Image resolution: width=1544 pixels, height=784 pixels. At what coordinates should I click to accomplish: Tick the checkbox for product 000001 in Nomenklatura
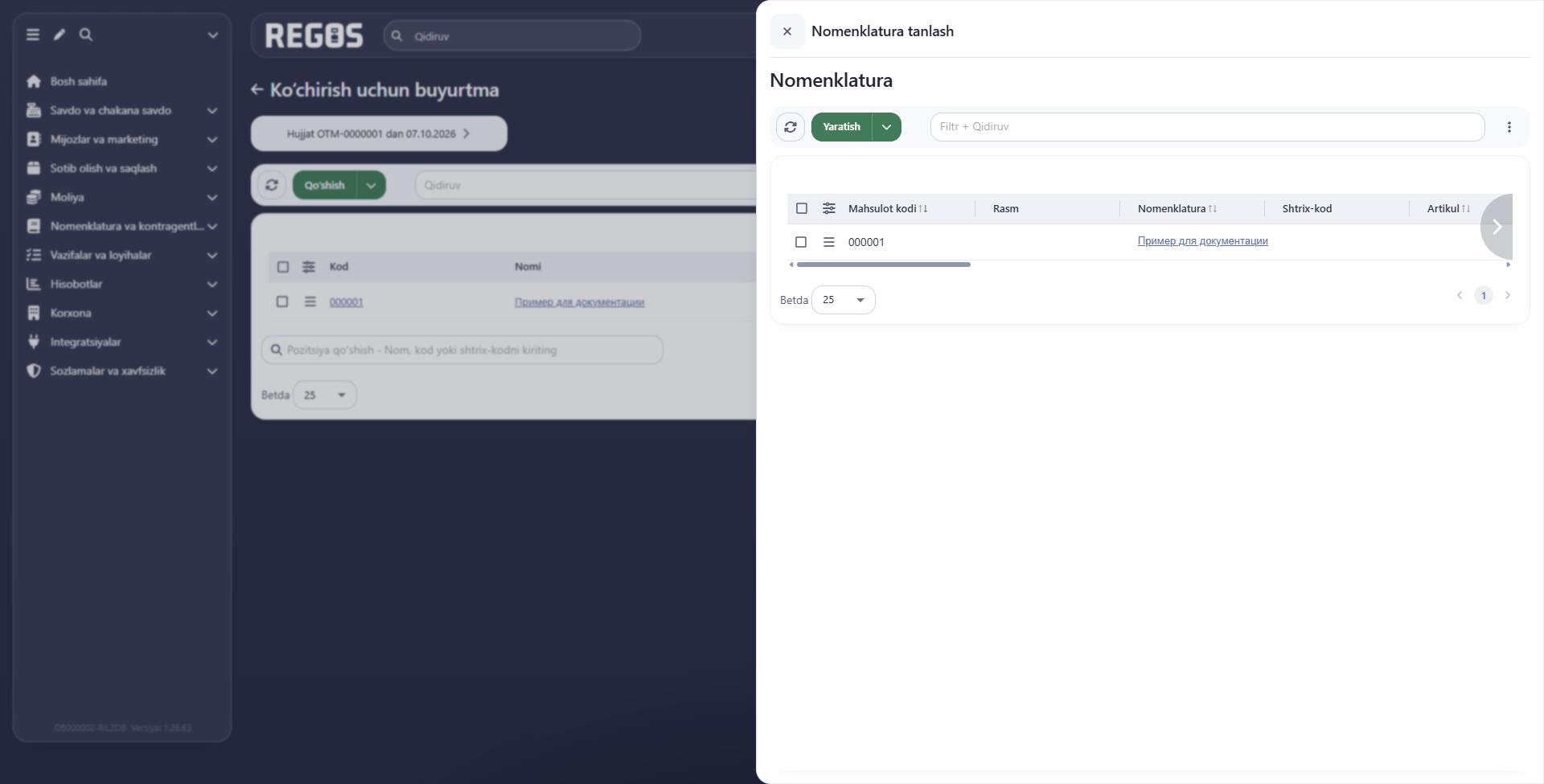[x=801, y=242]
